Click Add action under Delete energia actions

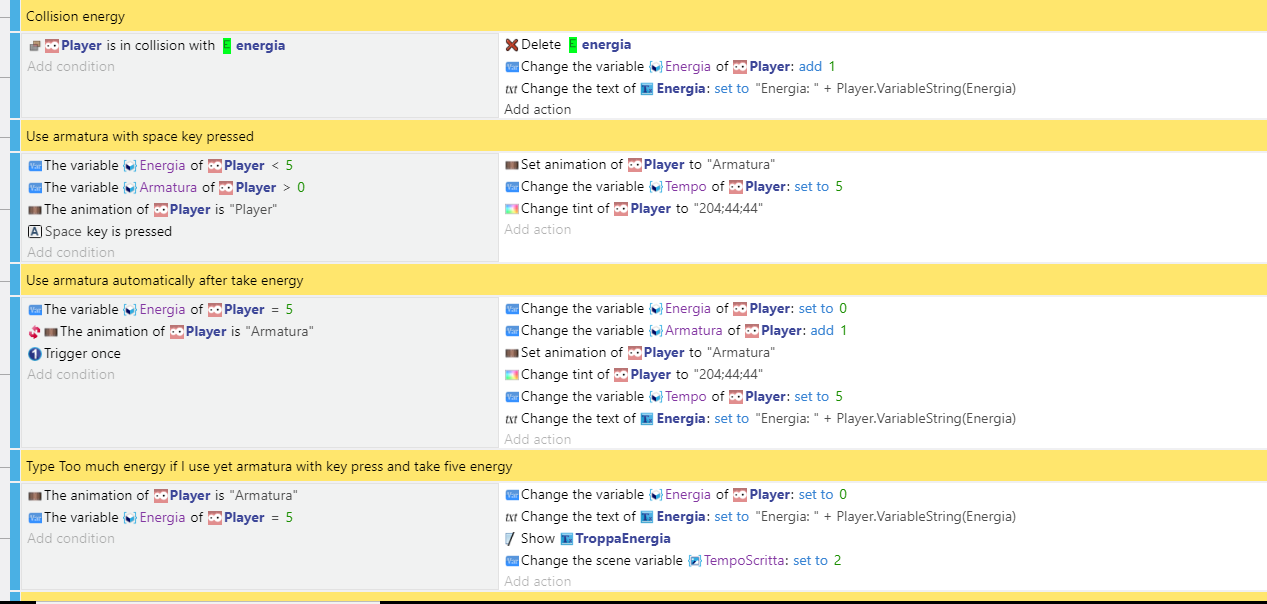pos(537,110)
